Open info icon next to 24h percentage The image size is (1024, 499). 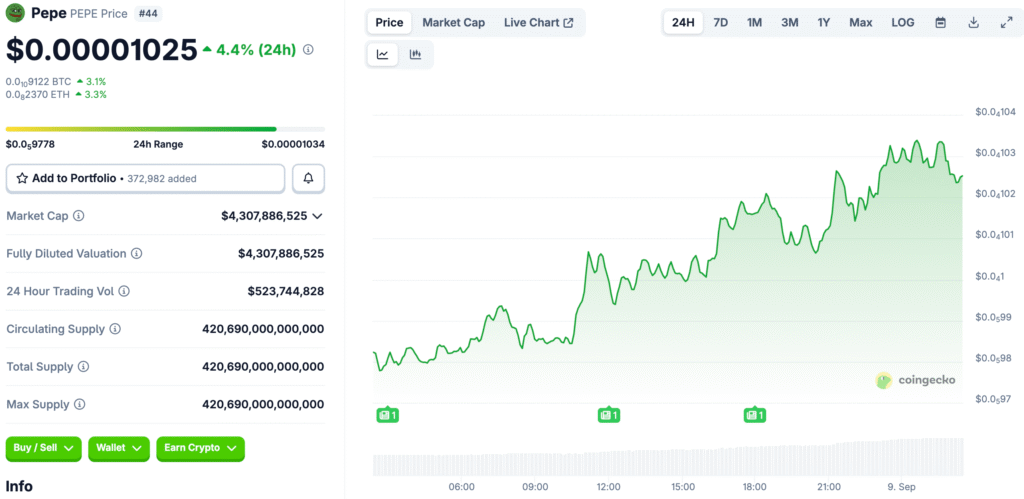pos(308,50)
